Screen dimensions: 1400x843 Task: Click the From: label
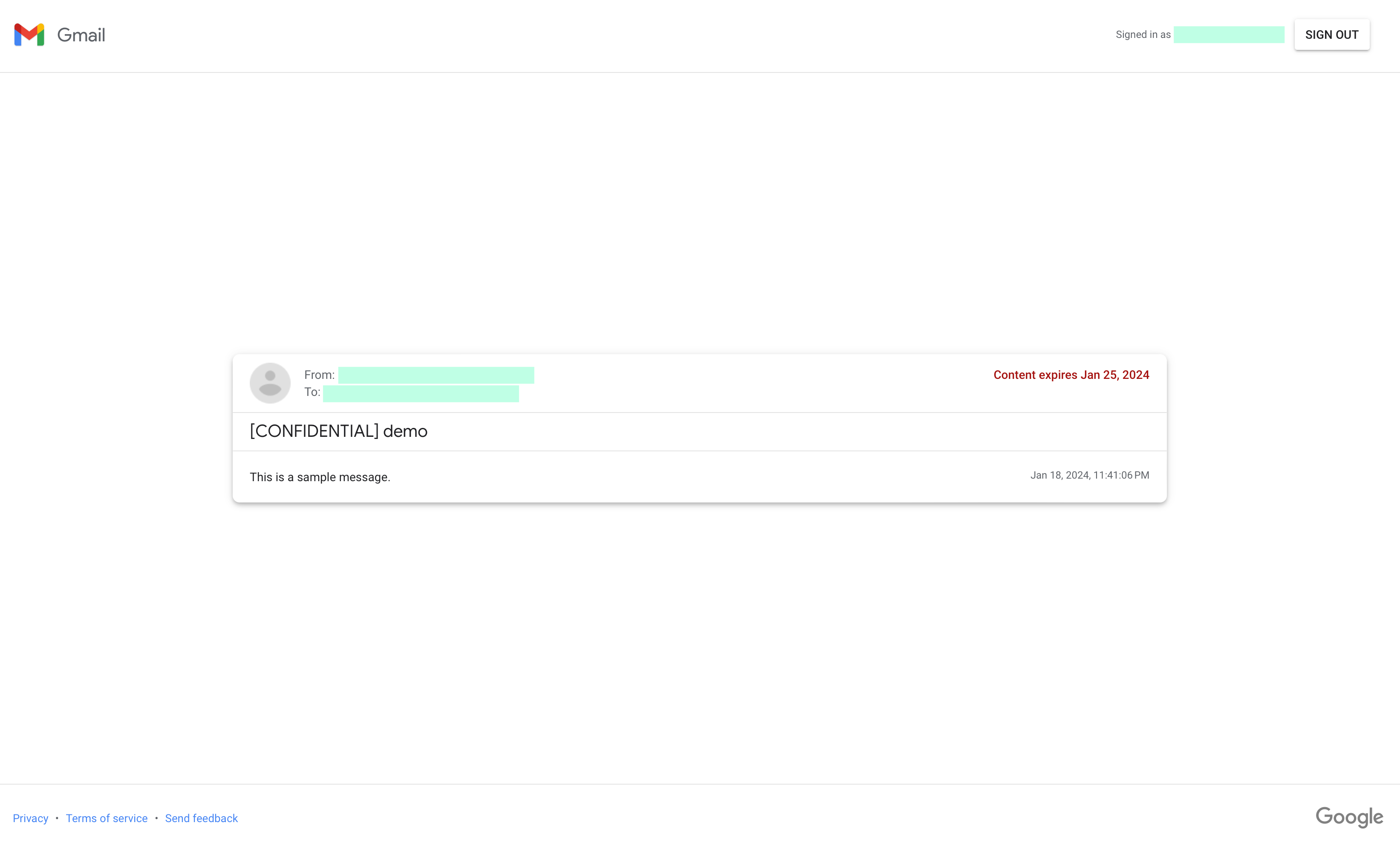point(319,375)
